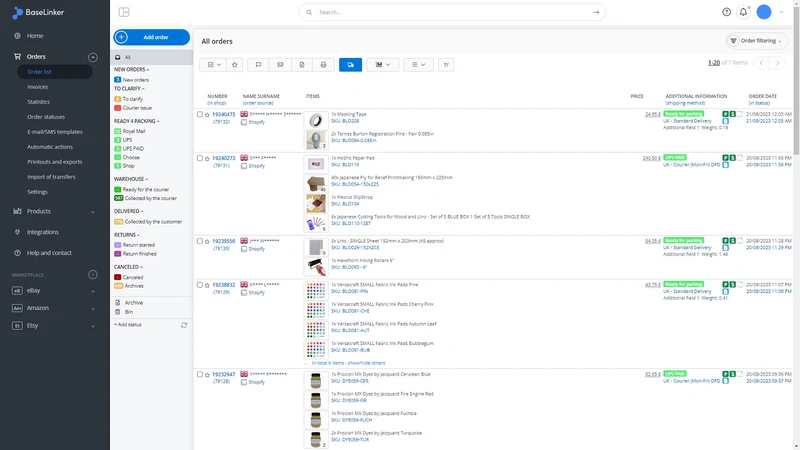Screen dimensions: 800x450
Task: Click the document invoice toolbar button
Action: (302, 65)
